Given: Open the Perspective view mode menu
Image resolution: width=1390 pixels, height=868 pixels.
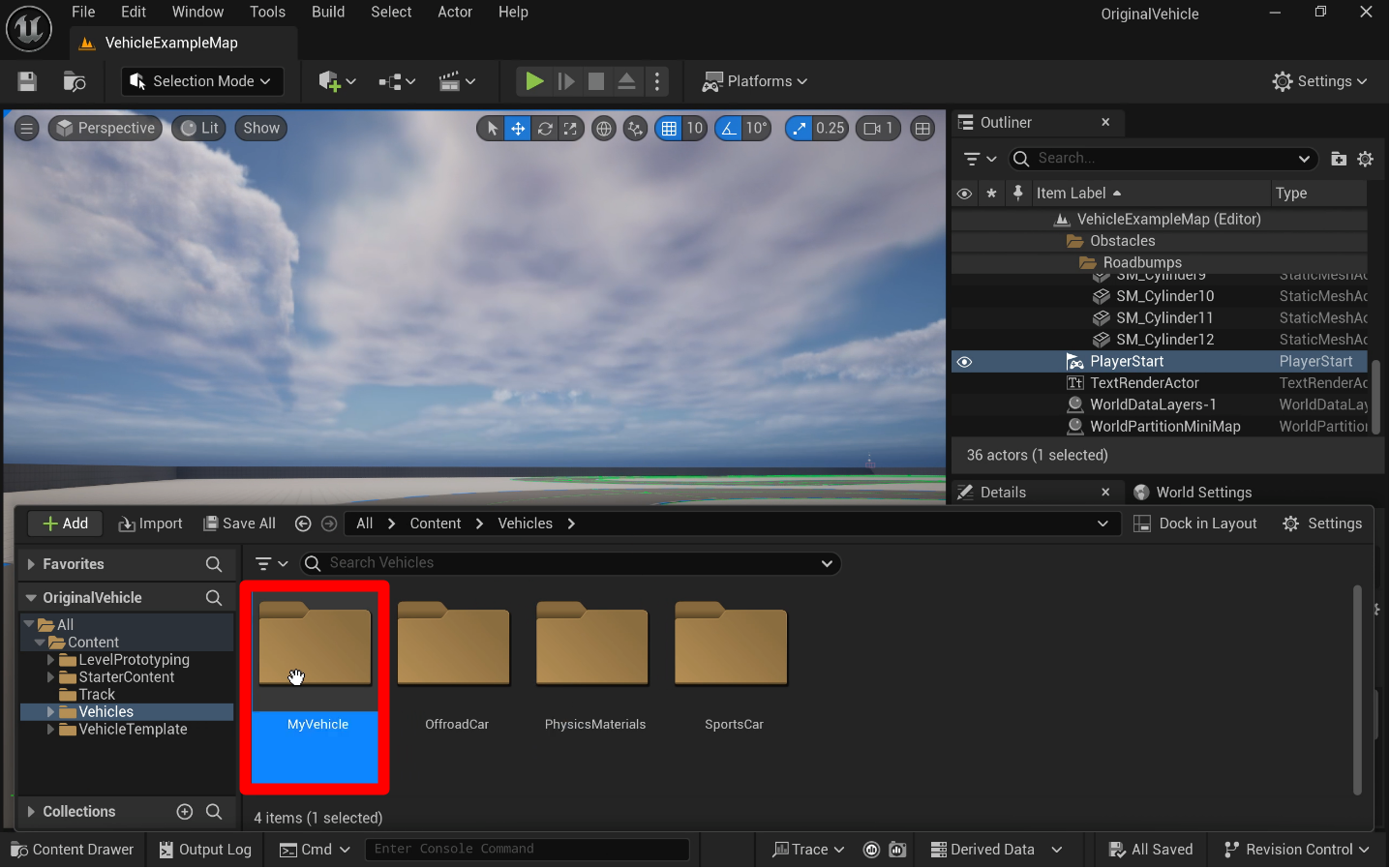Looking at the screenshot, I should point(105,128).
